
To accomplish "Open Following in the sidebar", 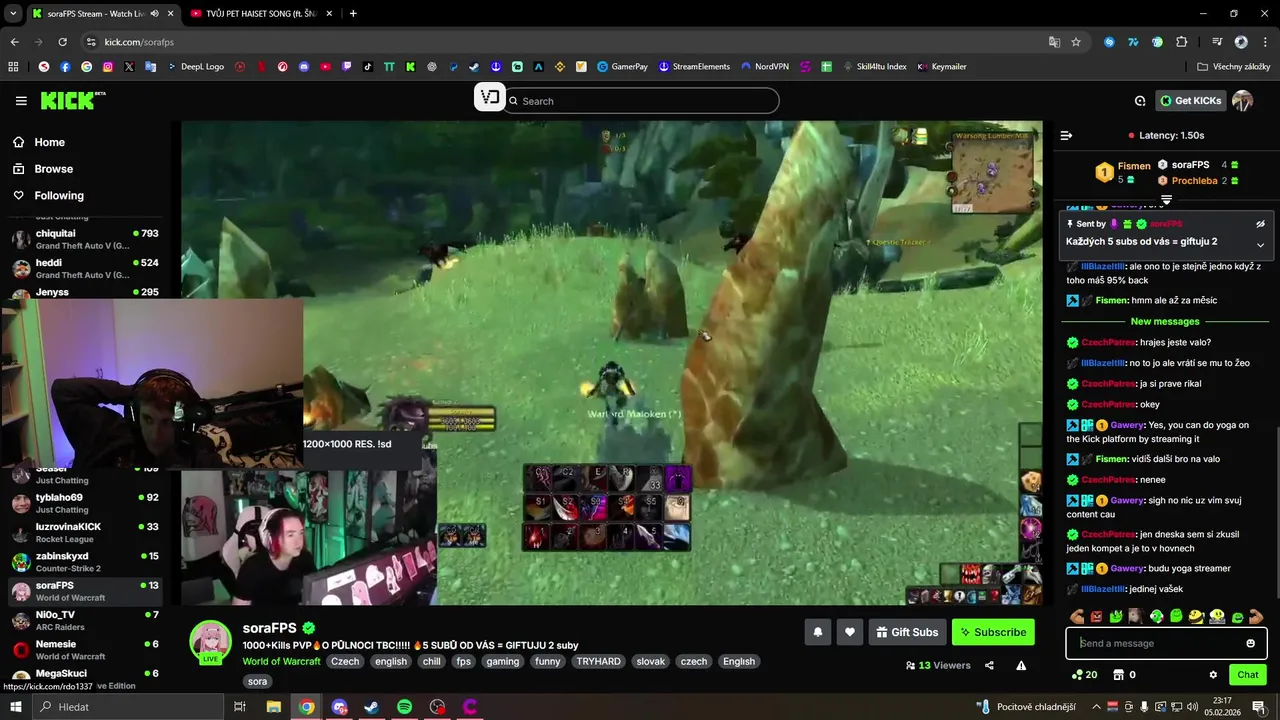I will (59, 196).
